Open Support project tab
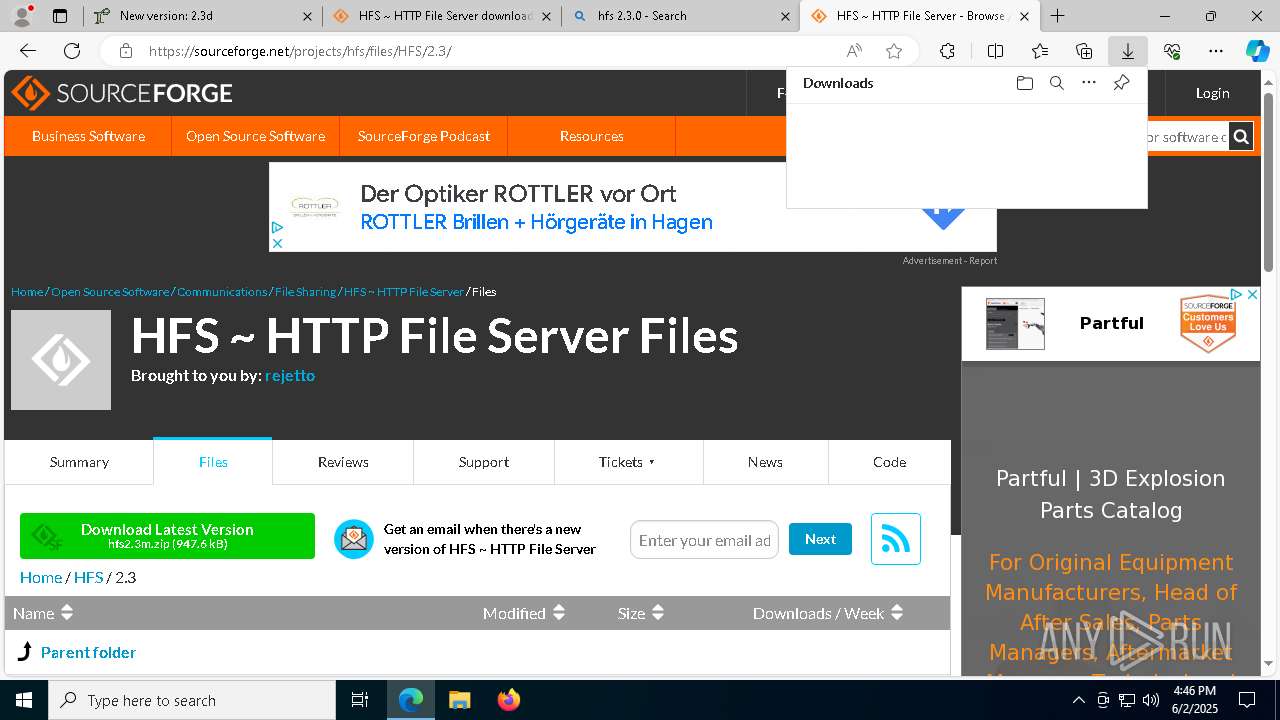 tap(484, 462)
